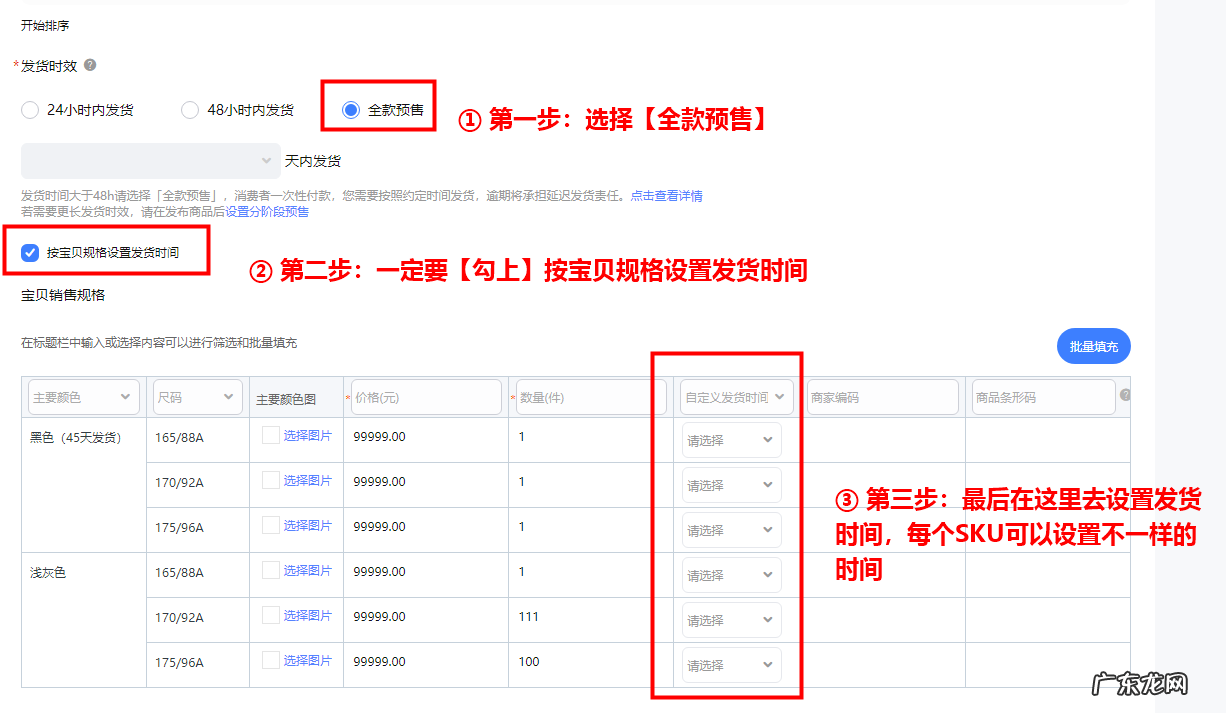This screenshot has width=1226, height=713.
Task: Click the 价格(元) header input field
Action: tap(426, 396)
